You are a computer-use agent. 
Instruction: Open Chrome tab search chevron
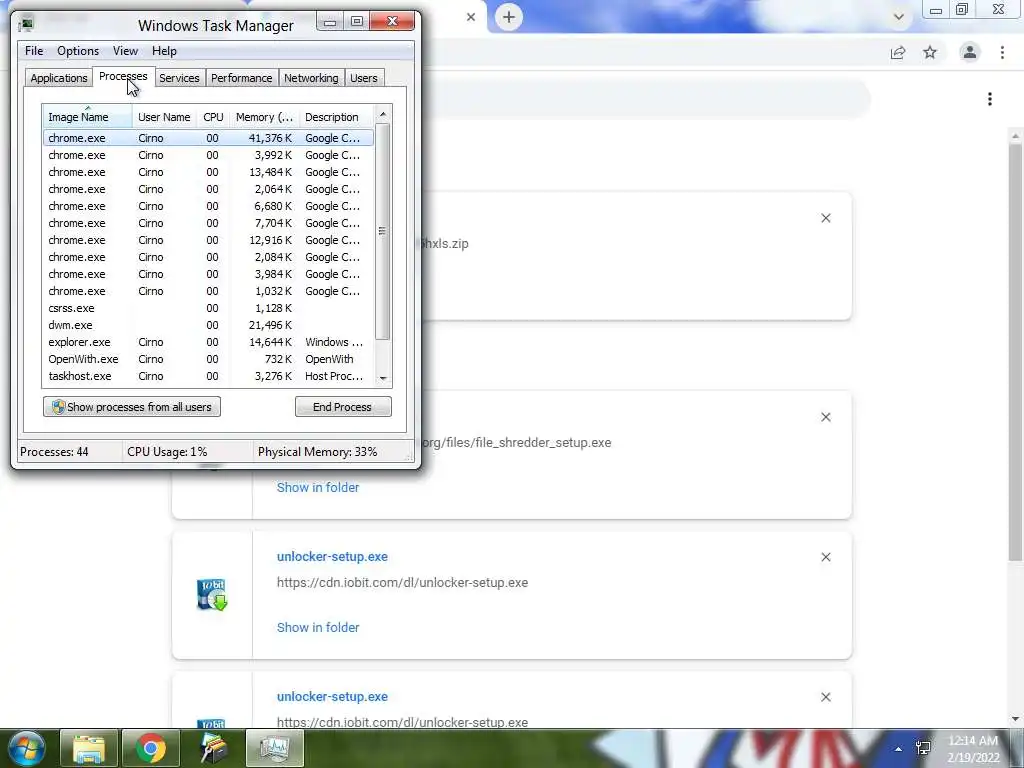tap(899, 17)
